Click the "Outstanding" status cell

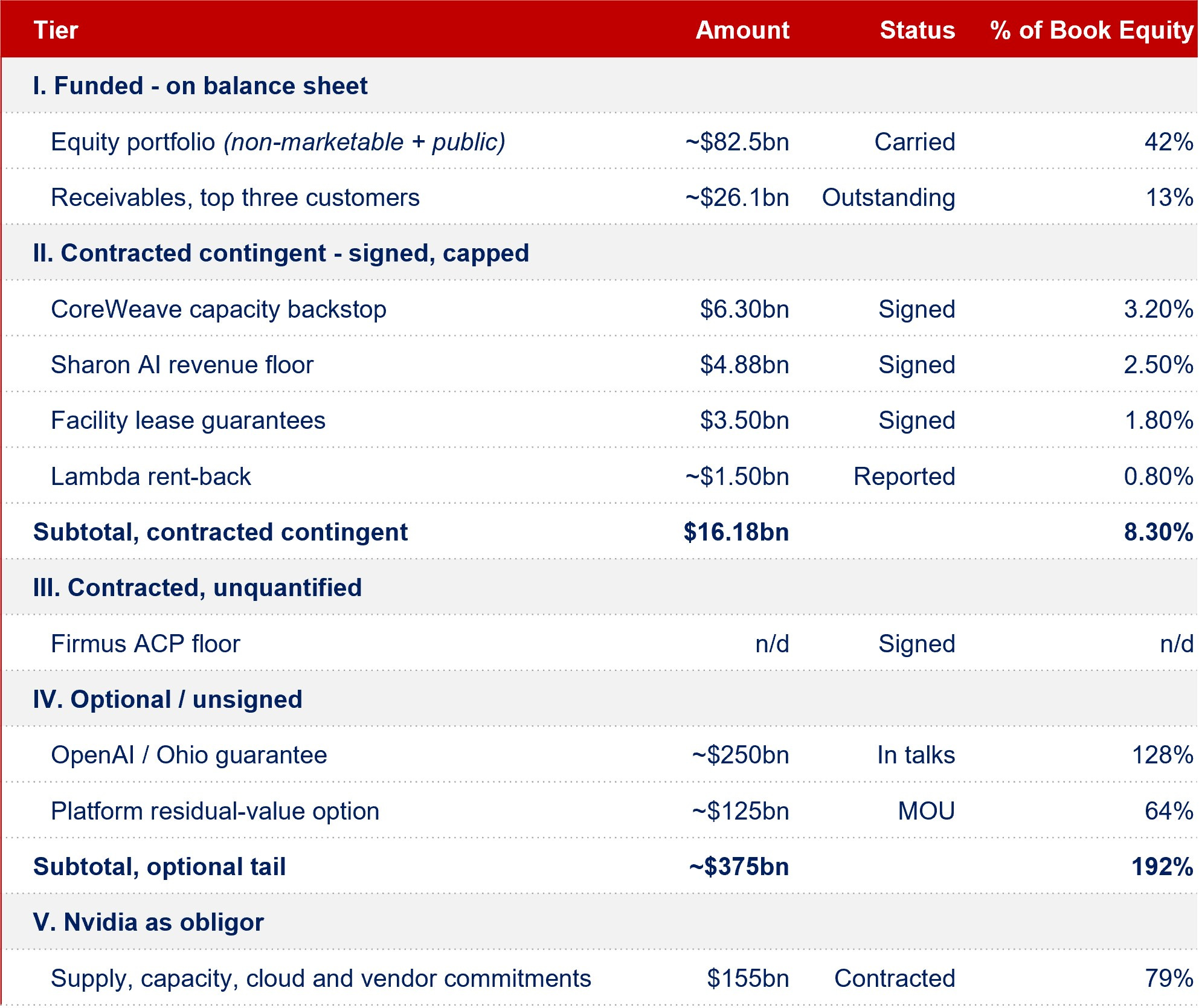889,198
